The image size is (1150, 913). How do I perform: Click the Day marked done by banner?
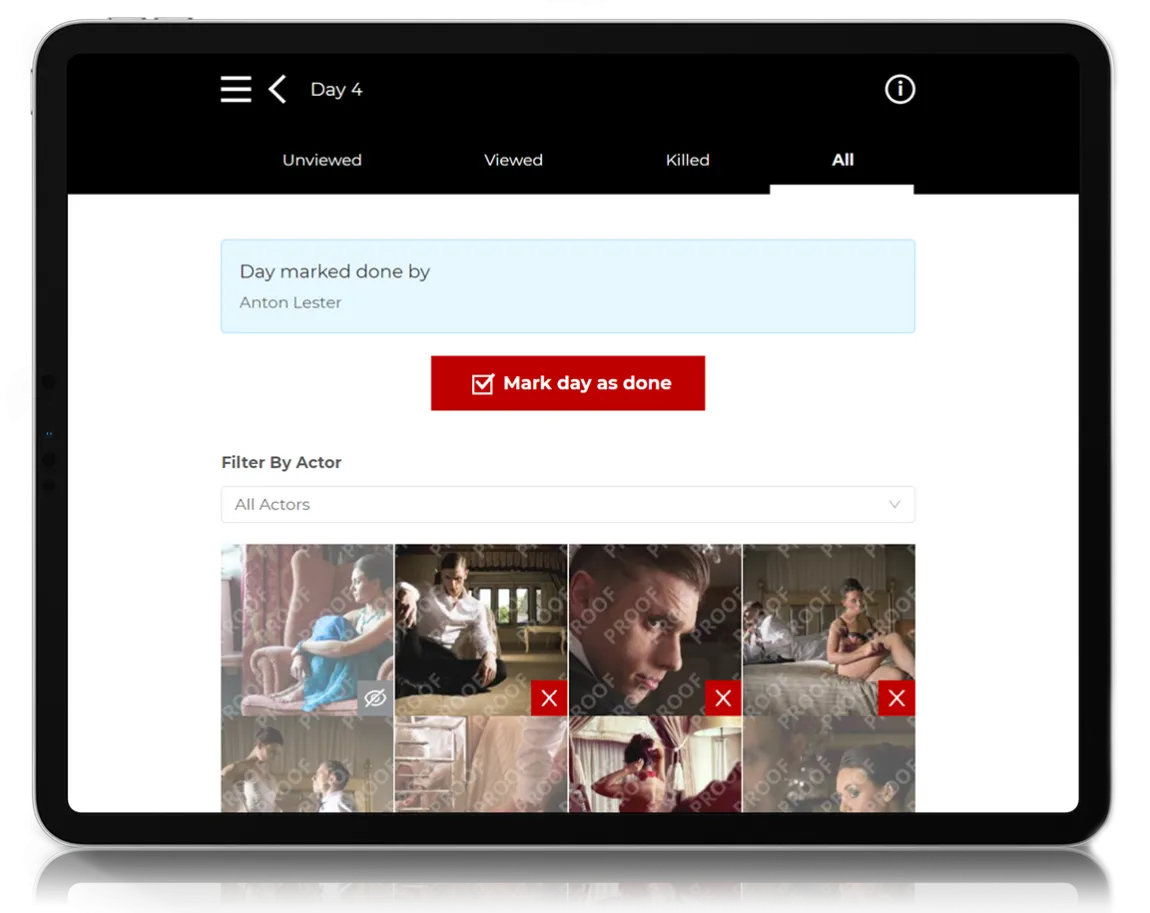pos(567,286)
